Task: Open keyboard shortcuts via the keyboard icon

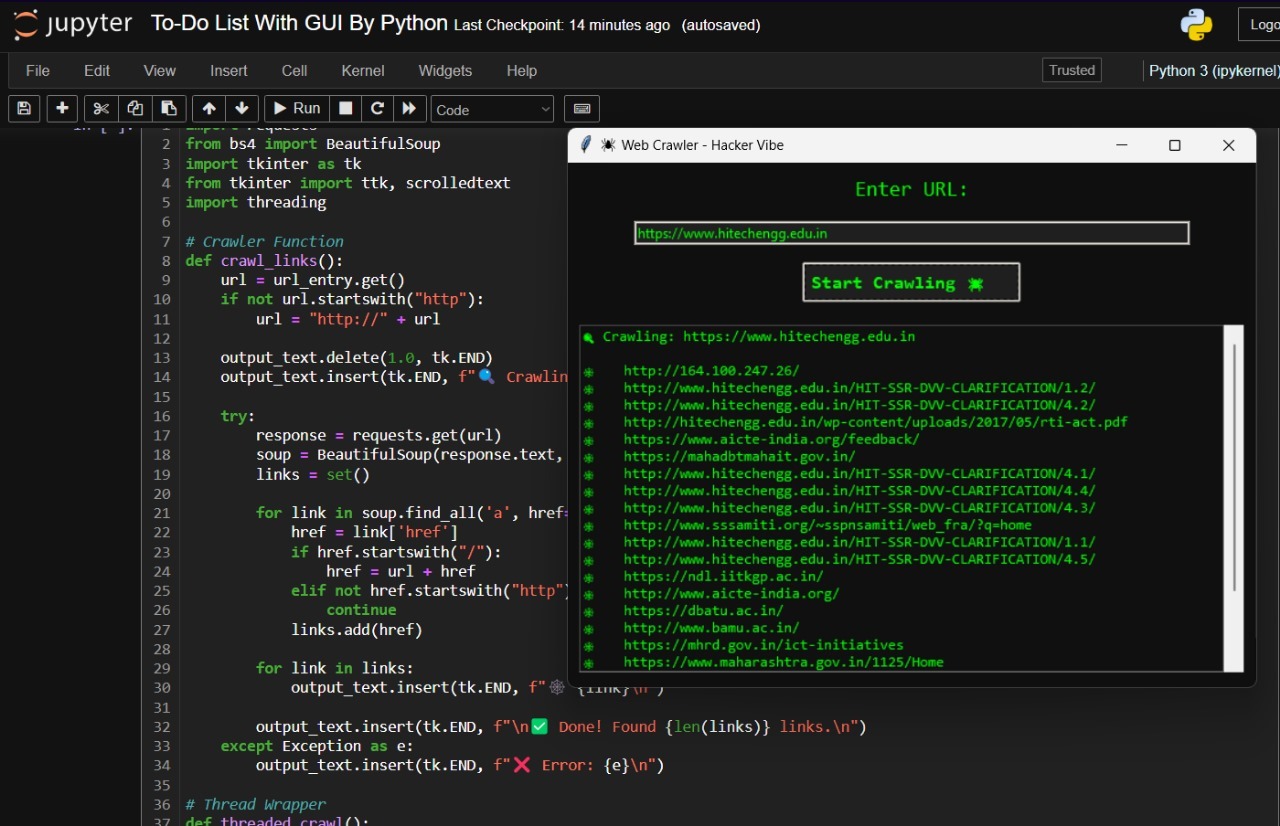Action: (581, 108)
